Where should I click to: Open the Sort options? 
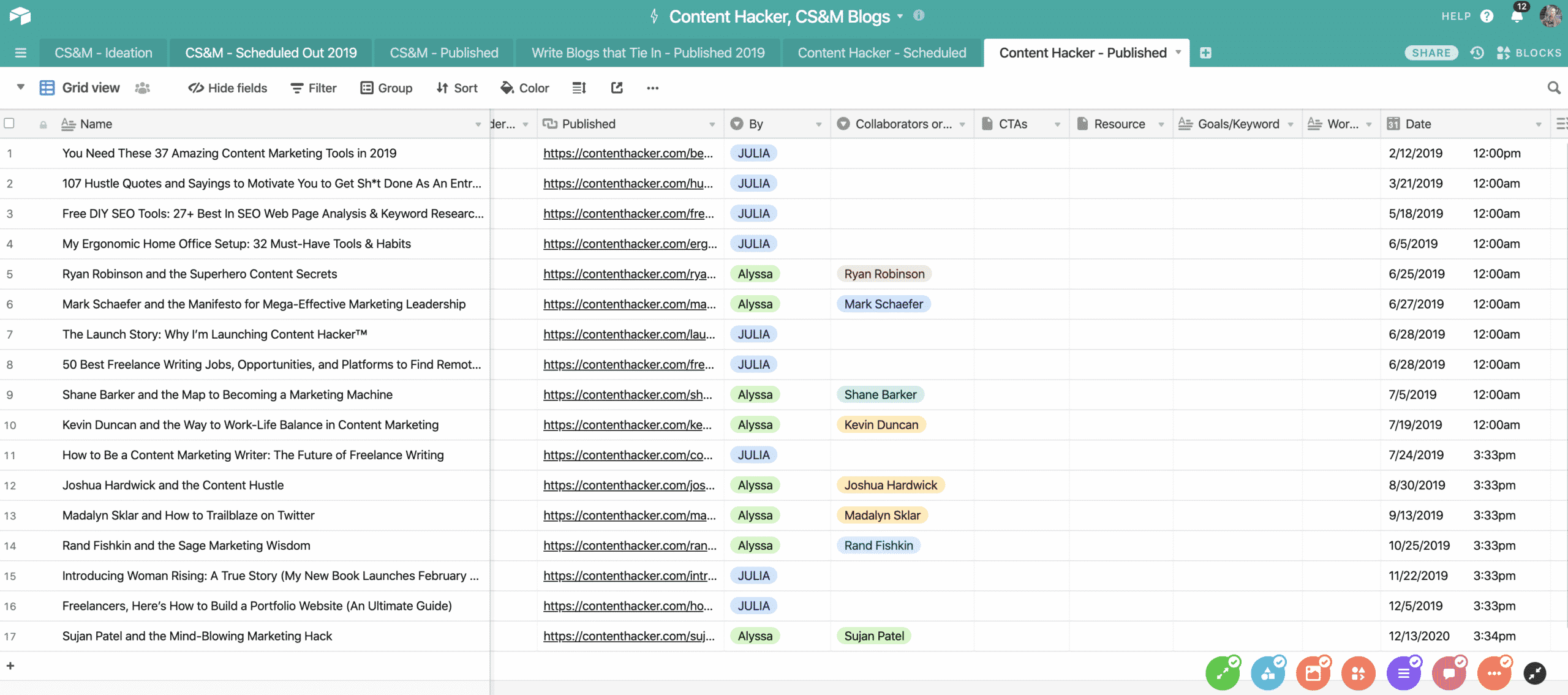(x=456, y=88)
